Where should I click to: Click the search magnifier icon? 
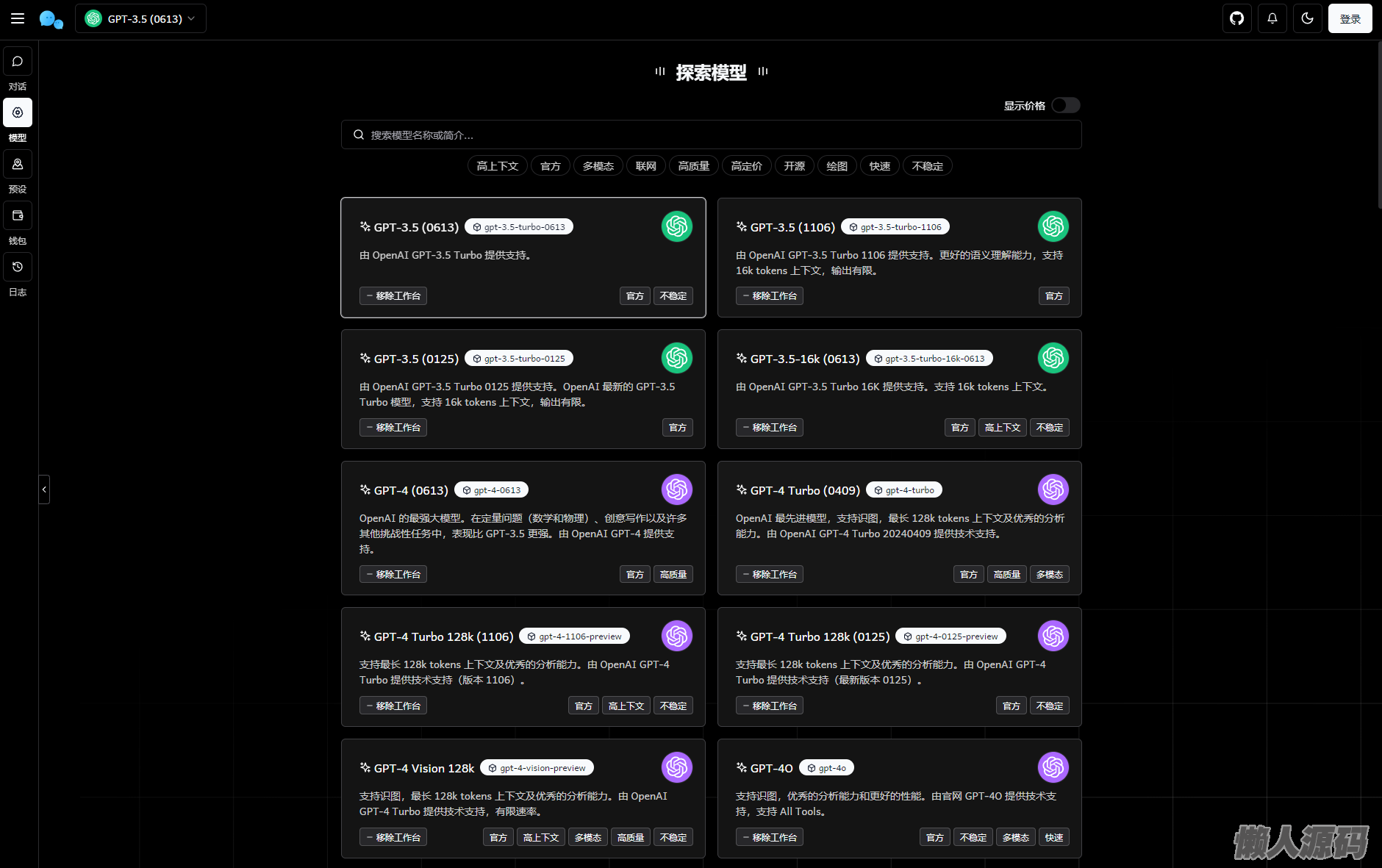coord(359,134)
